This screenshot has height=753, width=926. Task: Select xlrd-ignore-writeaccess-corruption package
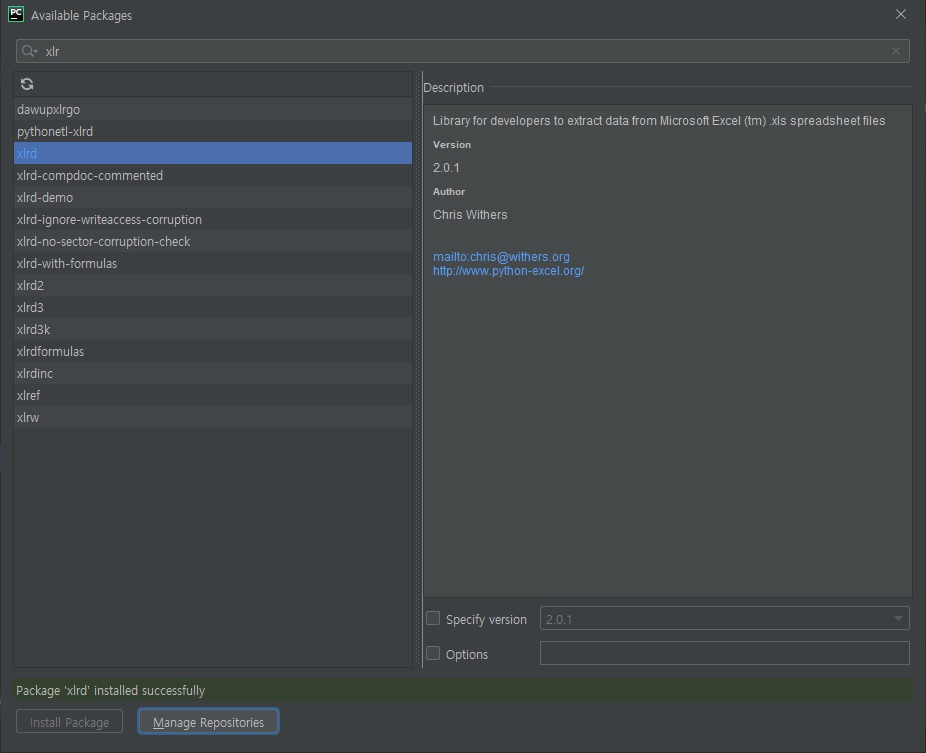[213, 219]
